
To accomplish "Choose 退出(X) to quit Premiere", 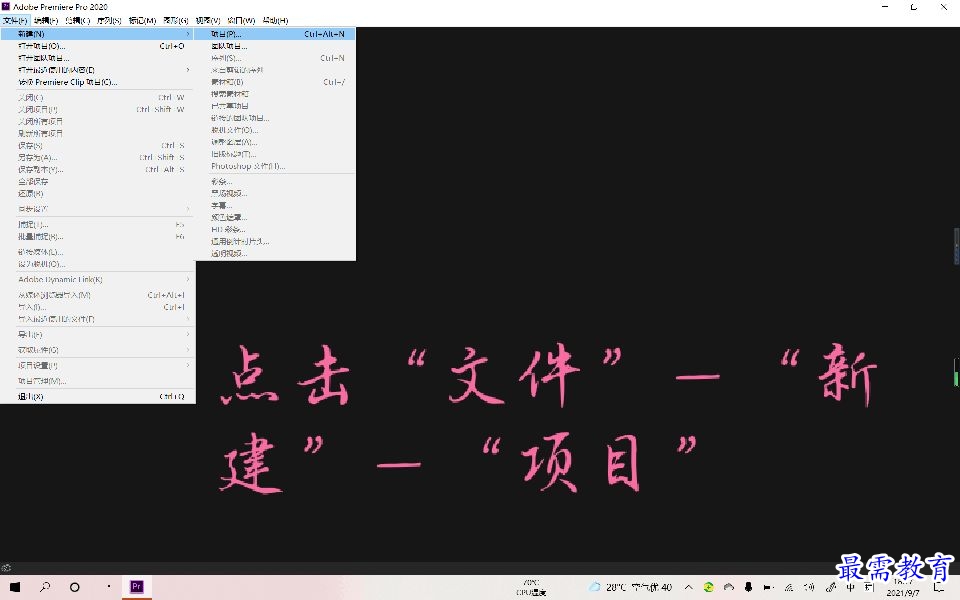I will (98, 396).
